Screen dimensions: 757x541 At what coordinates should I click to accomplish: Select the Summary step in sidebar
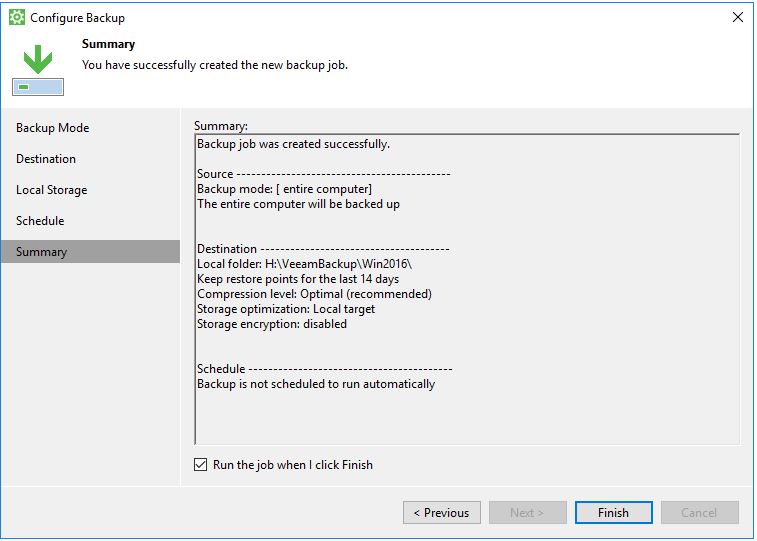coord(90,251)
